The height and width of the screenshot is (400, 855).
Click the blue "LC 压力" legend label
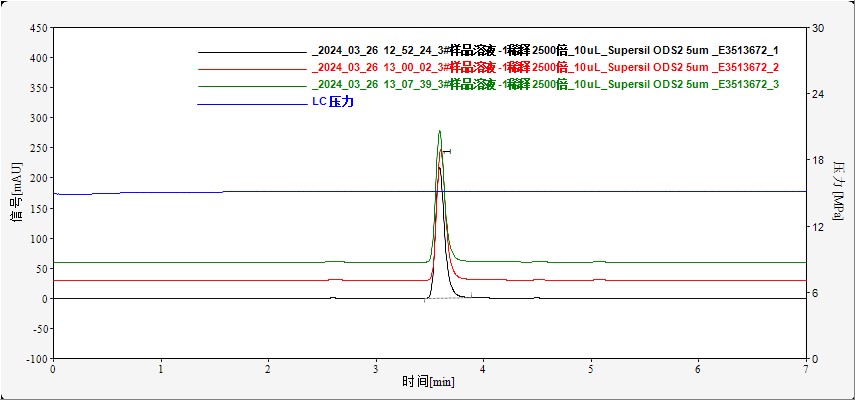click(333, 102)
